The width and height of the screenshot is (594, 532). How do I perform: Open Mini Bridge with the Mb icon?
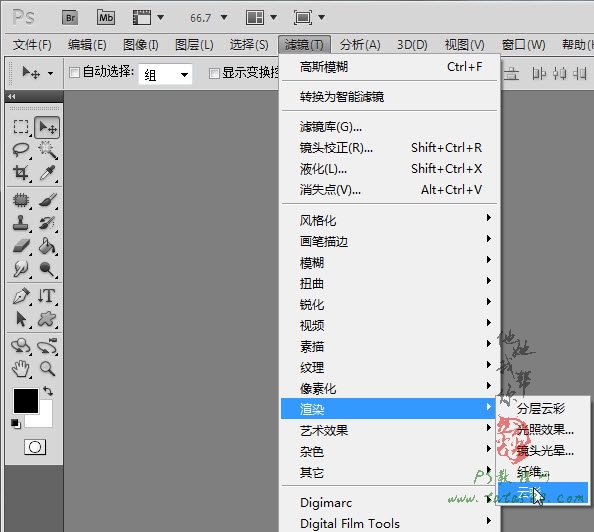106,17
